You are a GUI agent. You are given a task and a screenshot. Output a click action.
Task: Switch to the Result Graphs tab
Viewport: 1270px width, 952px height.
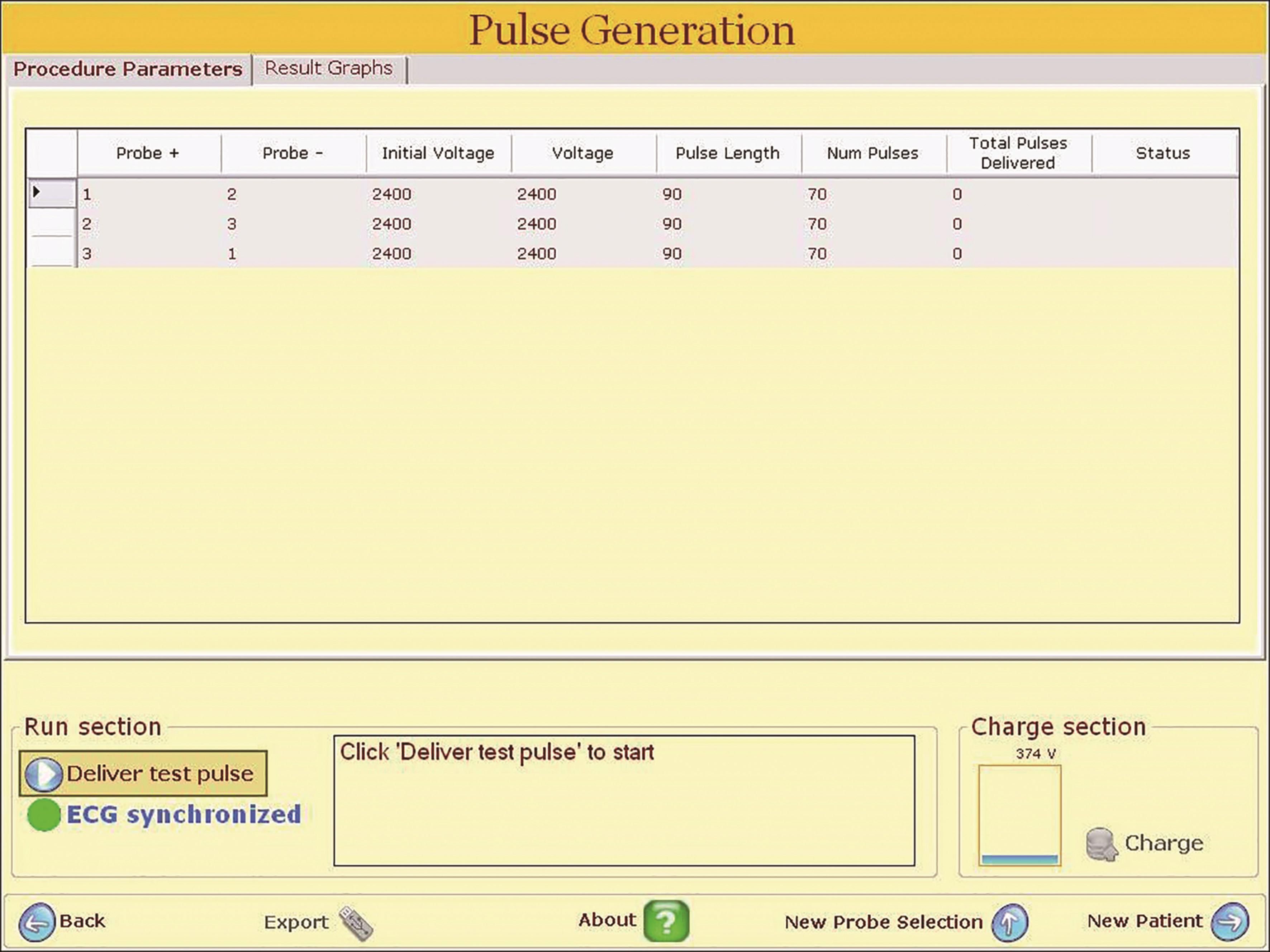(328, 68)
